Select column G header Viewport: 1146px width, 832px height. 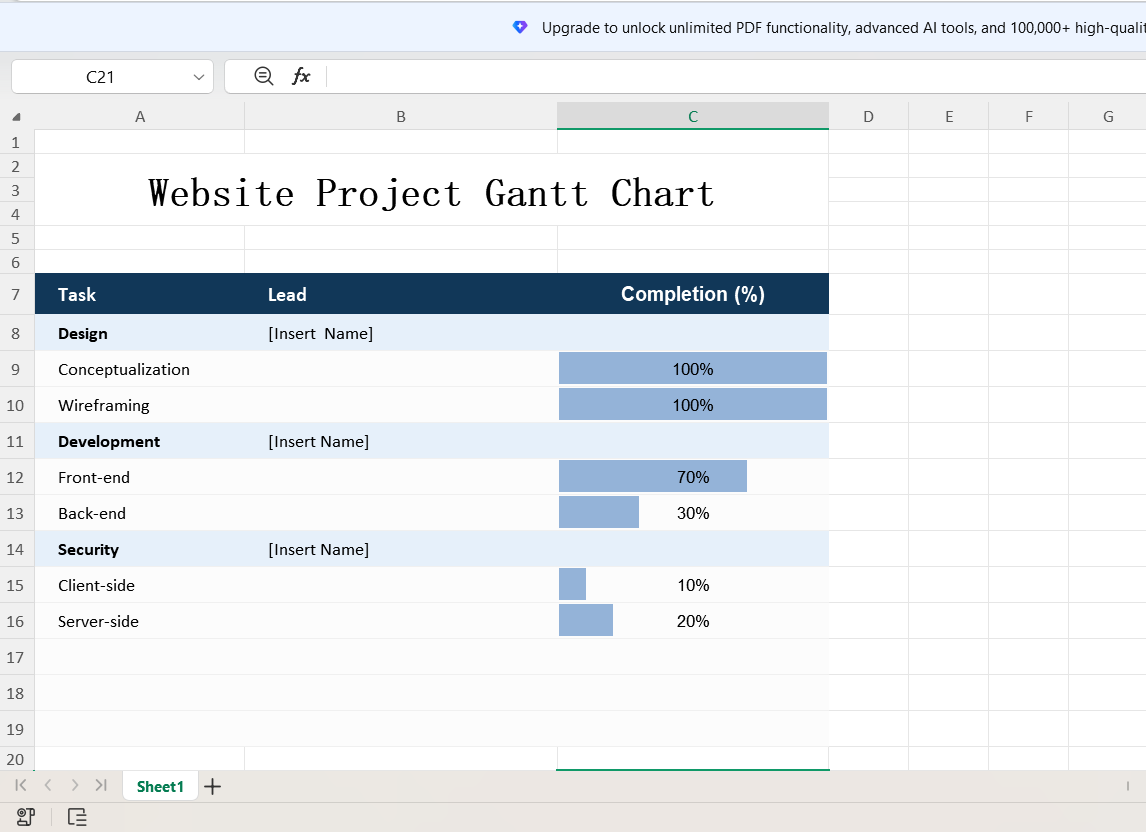point(1108,117)
